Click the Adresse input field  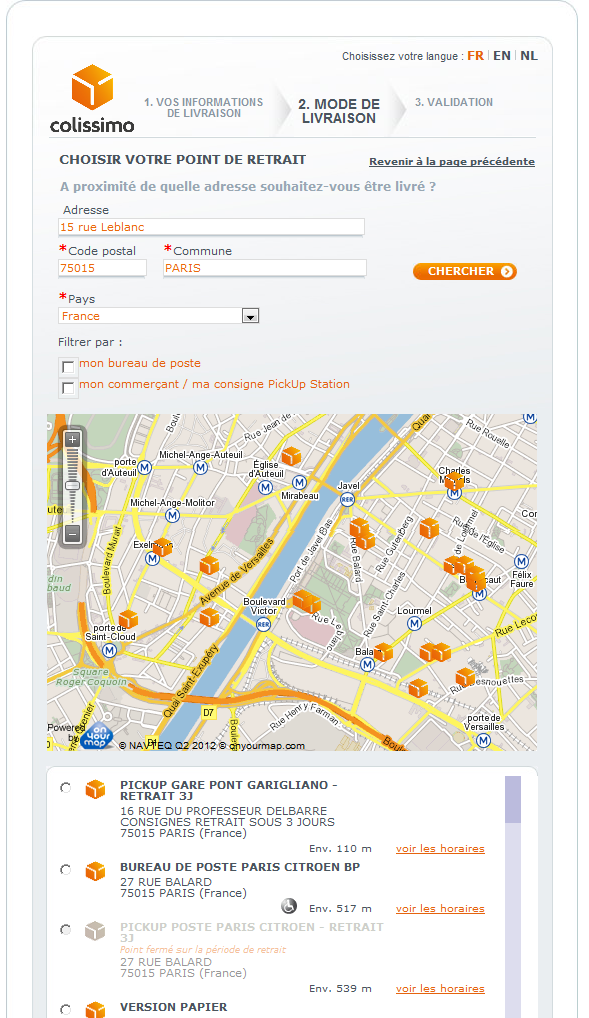(211, 227)
